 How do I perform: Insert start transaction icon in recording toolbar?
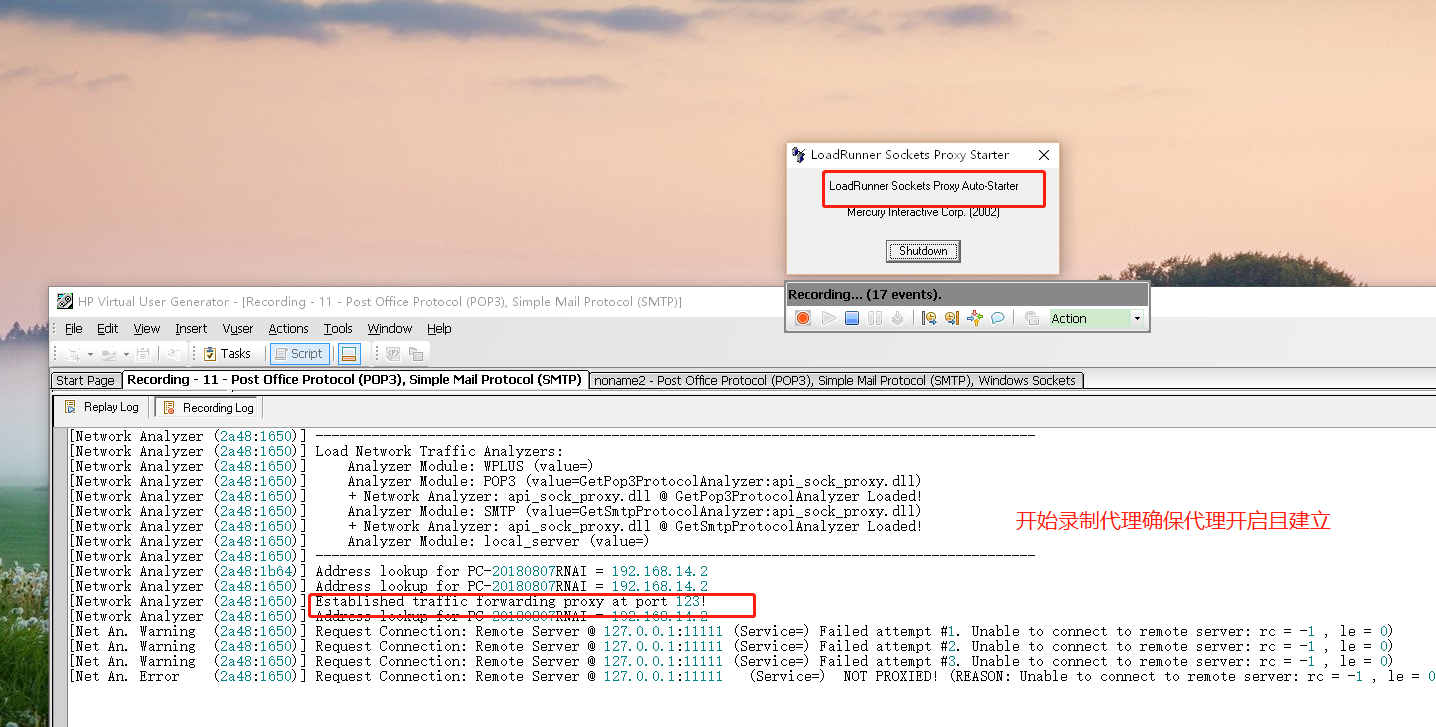pos(929,318)
